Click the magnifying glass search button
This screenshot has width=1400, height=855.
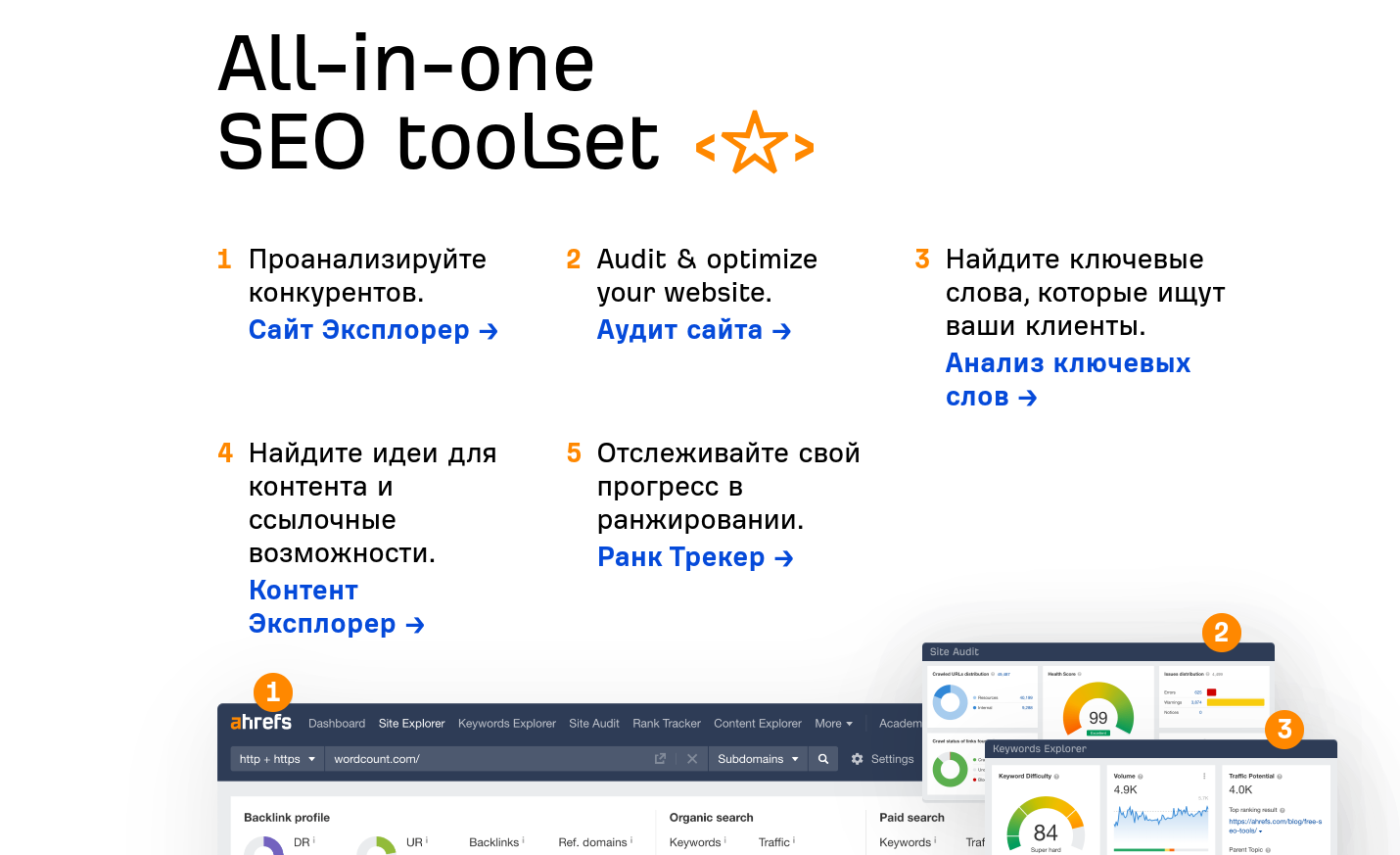point(823,759)
